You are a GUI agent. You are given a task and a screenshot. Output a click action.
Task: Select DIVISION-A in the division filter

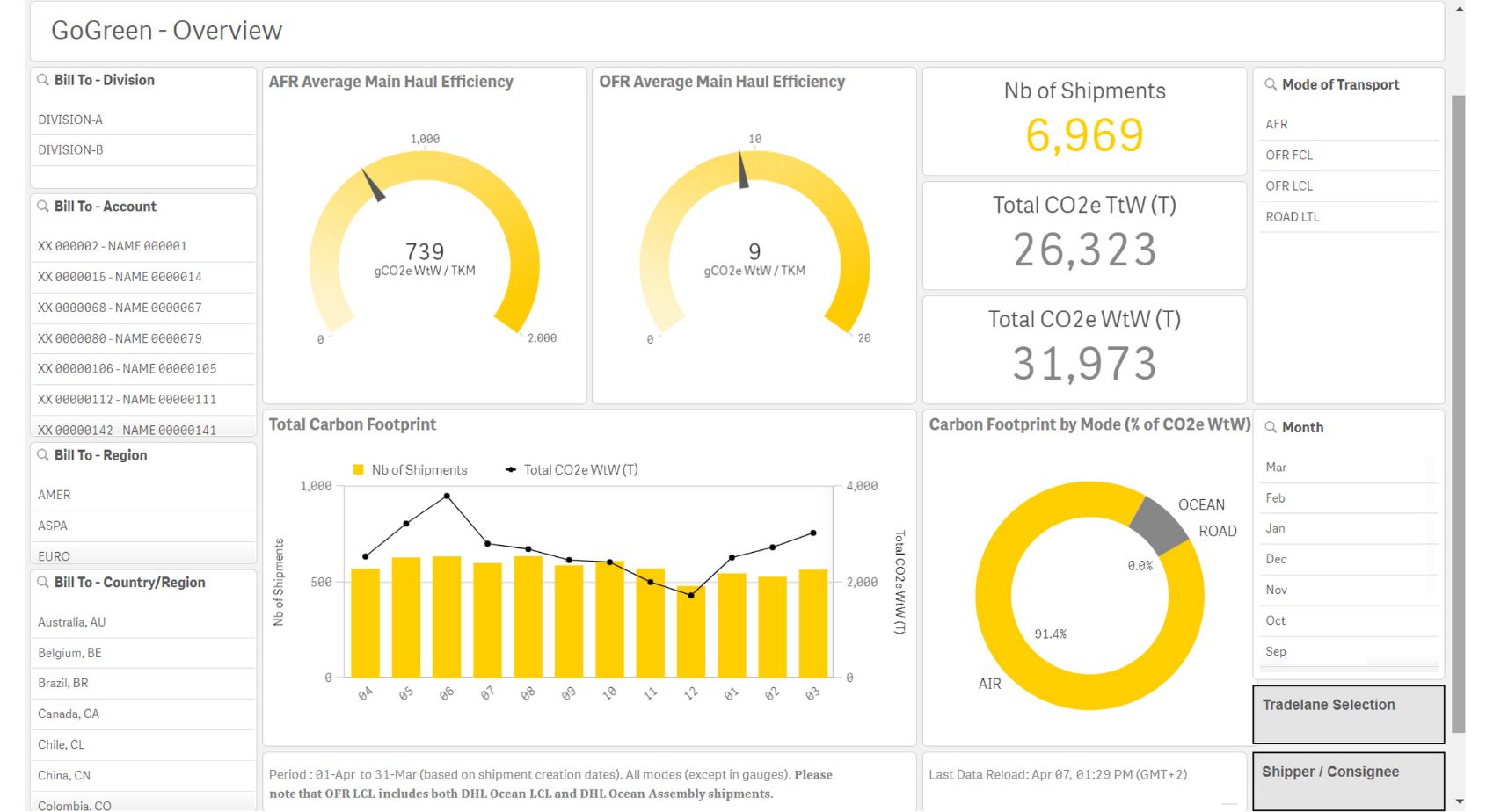pos(70,120)
